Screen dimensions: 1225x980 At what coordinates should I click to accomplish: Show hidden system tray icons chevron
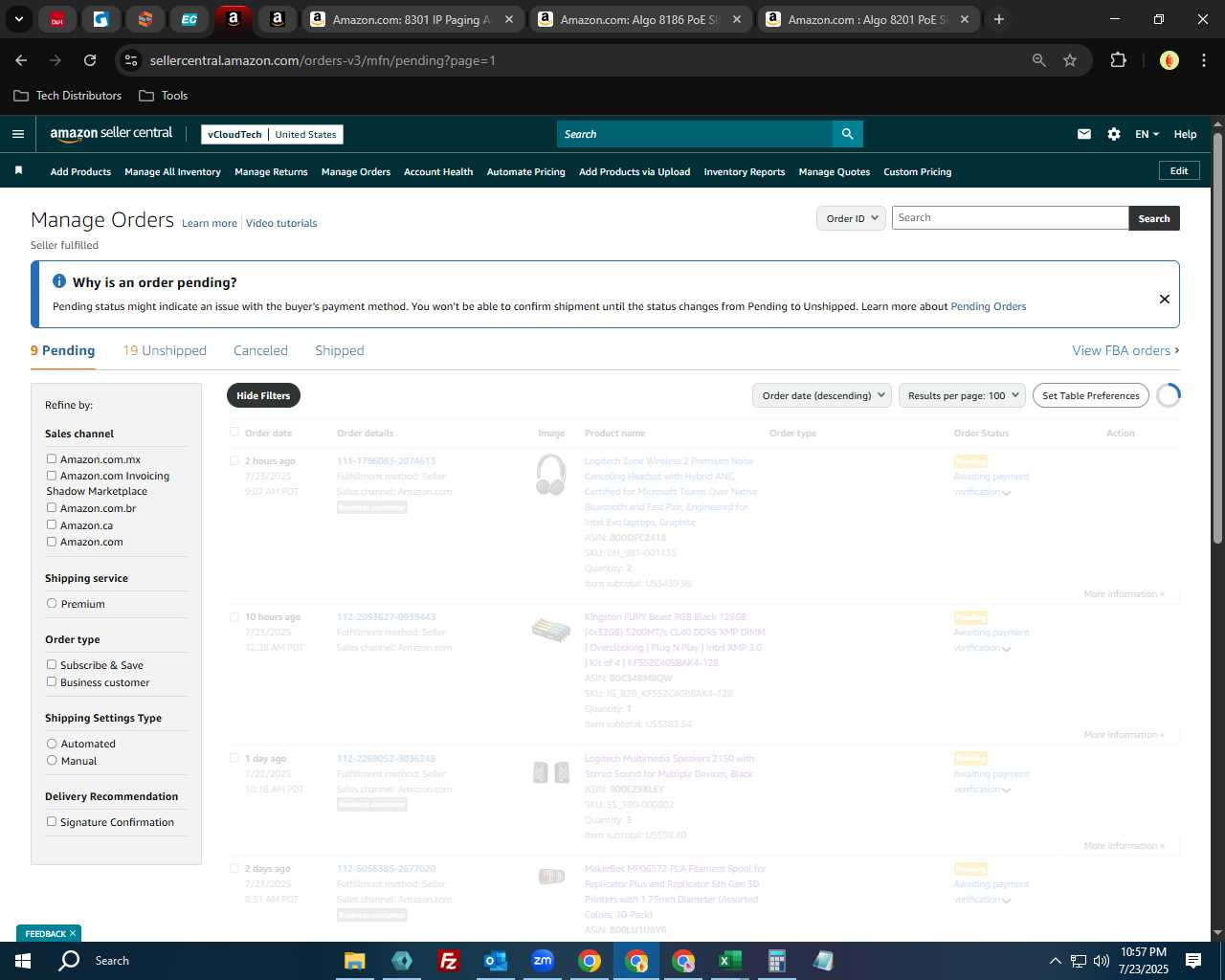(1055, 961)
